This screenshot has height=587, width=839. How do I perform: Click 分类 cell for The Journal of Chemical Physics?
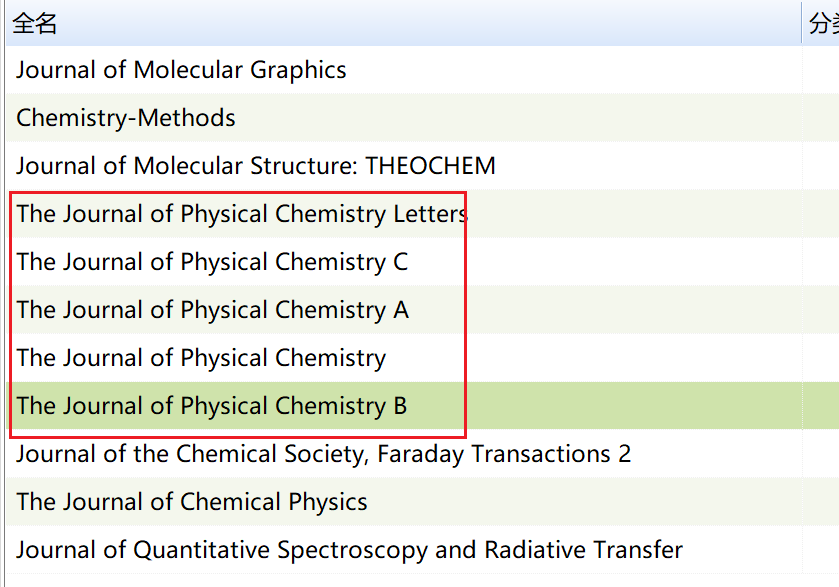click(x=822, y=502)
